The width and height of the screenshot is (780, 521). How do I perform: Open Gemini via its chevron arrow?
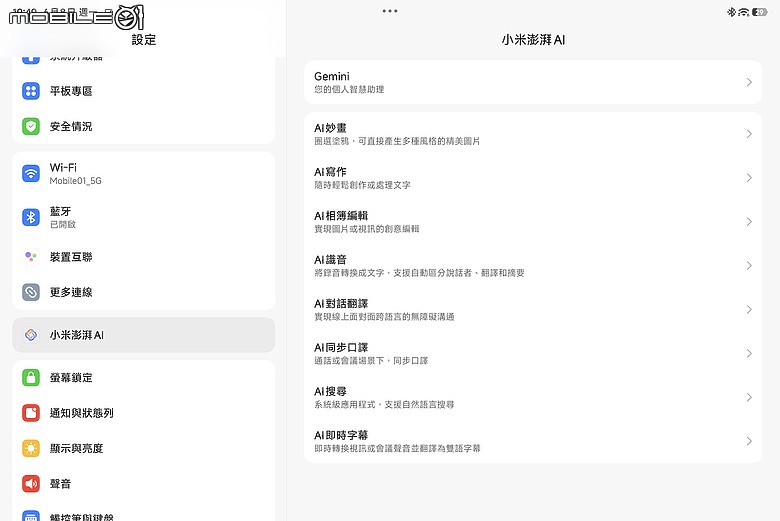click(x=749, y=82)
